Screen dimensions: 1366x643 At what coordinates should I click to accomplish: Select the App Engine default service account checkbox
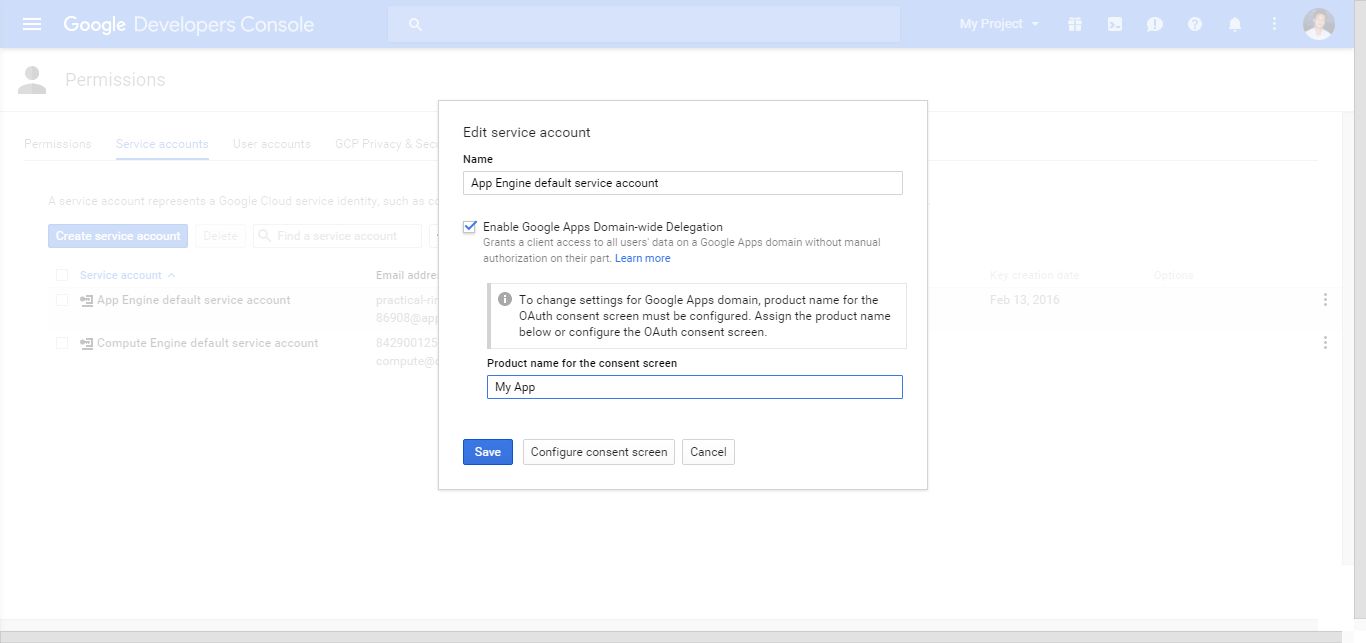coord(62,300)
